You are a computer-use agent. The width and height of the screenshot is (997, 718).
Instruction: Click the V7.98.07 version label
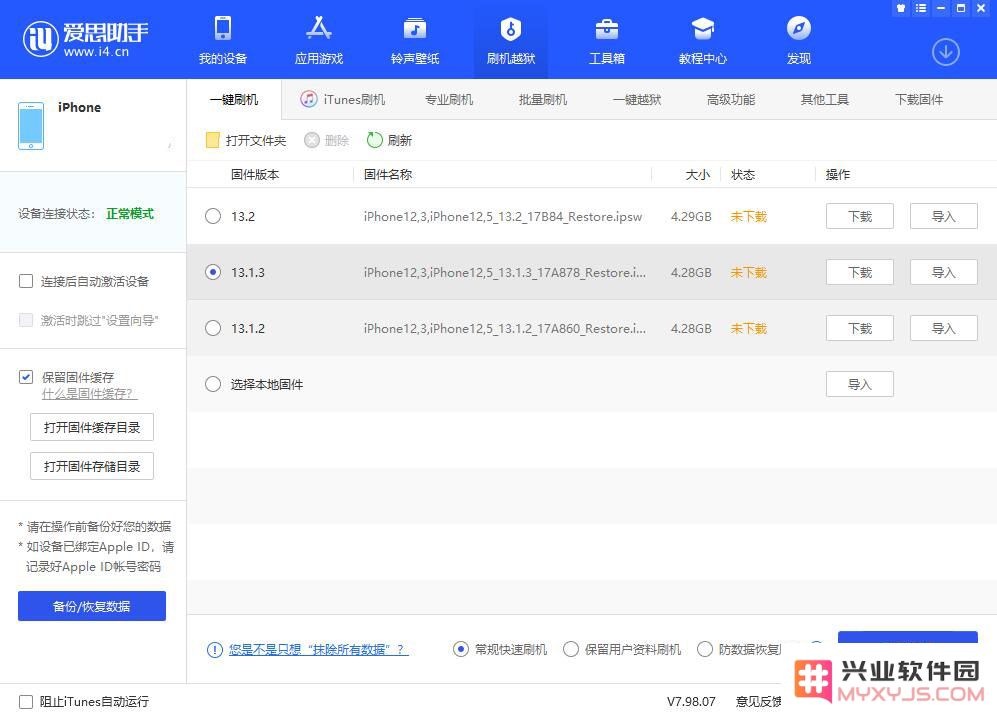pyautogui.click(x=691, y=701)
